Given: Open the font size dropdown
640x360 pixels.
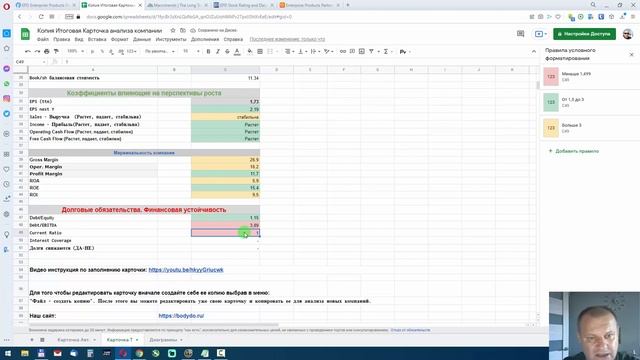Looking at the screenshot, I should (x=191, y=51).
